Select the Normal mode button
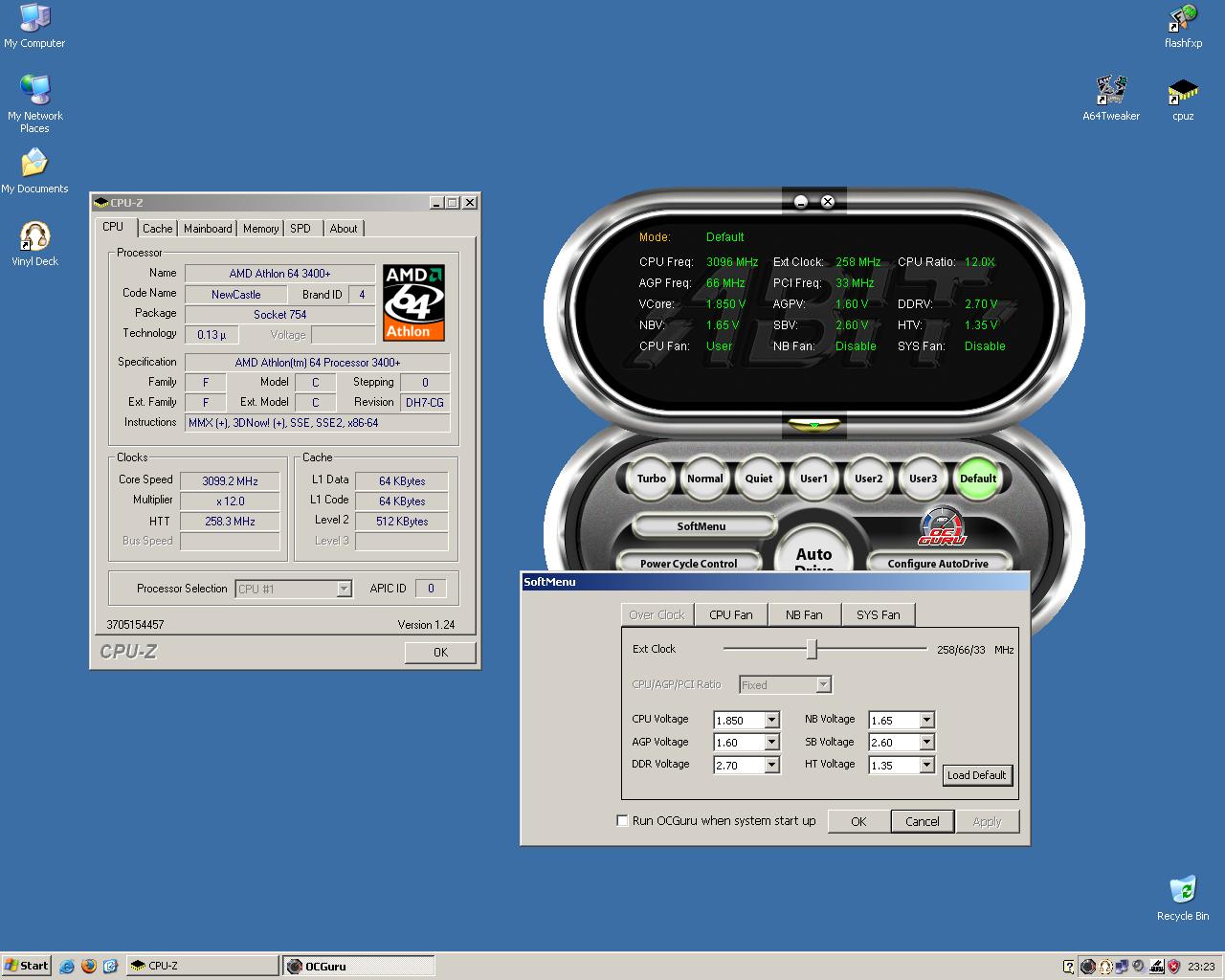Screen dimensions: 1225x980 coord(705,479)
